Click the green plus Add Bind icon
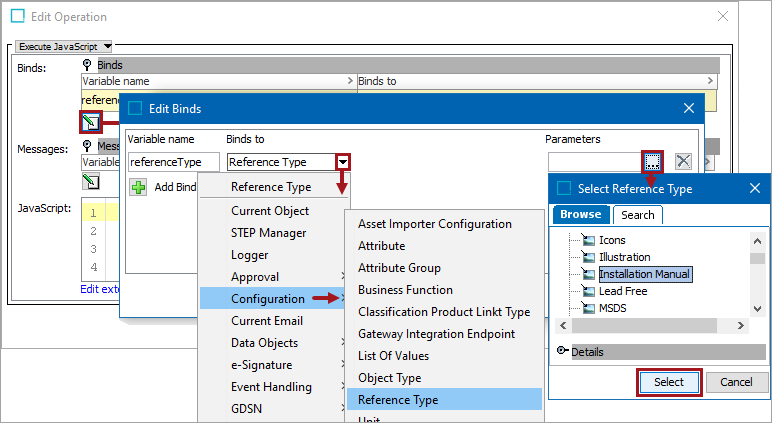 point(138,187)
